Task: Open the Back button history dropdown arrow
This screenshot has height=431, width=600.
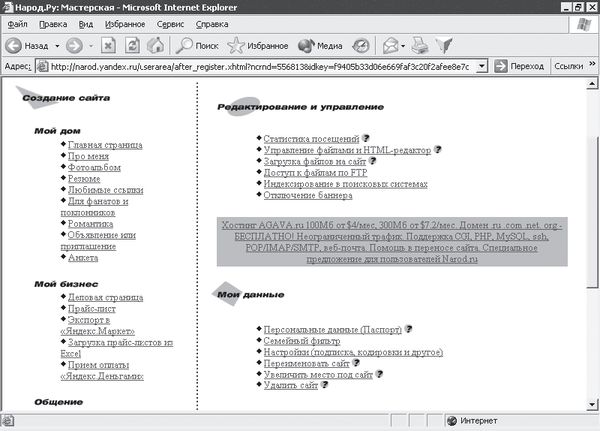Action: pyautogui.click(x=56, y=45)
